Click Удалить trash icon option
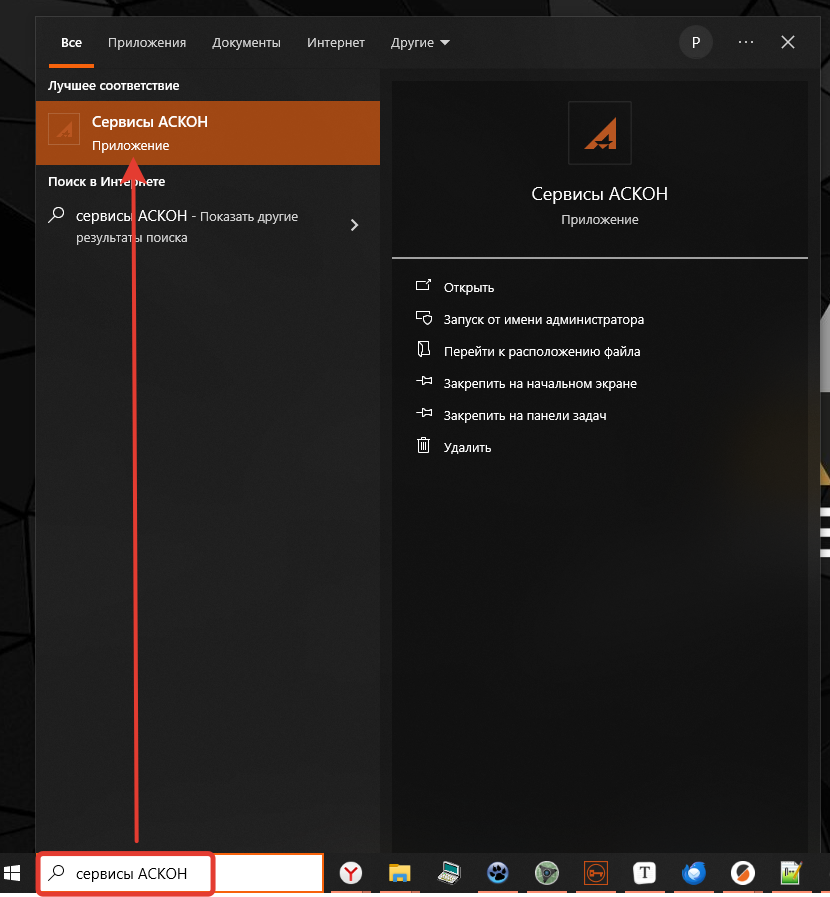This screenshot has width=830, height=897. (467, 448)
